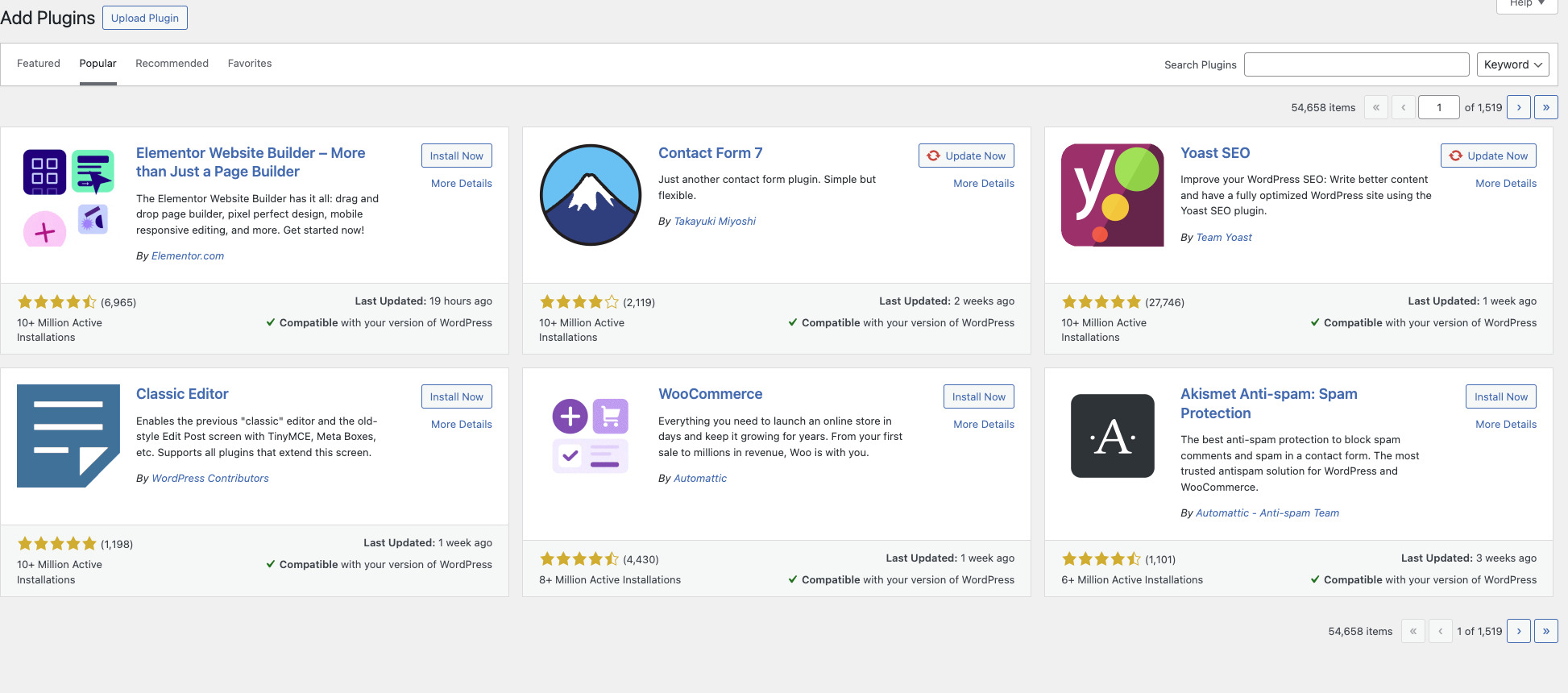Install the WooCommerce plugin
Image resolution: width=1568 pixels, height=693 pixels.
point(979,396)
